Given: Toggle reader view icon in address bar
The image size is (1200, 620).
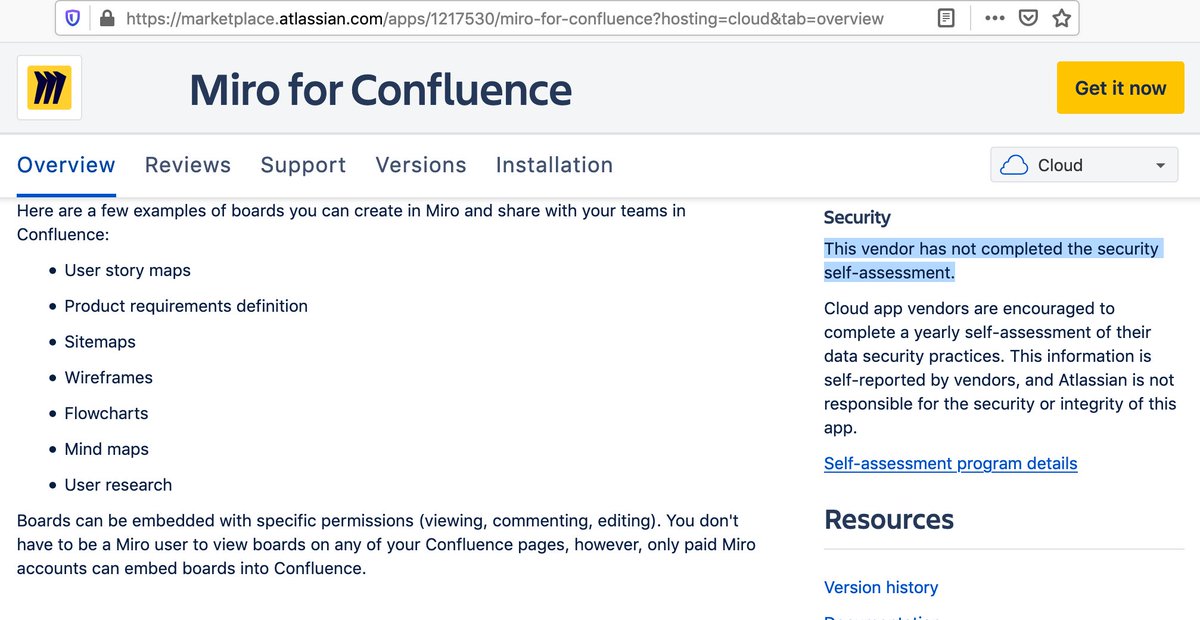Looking at the screenshot, I should 946,18.
